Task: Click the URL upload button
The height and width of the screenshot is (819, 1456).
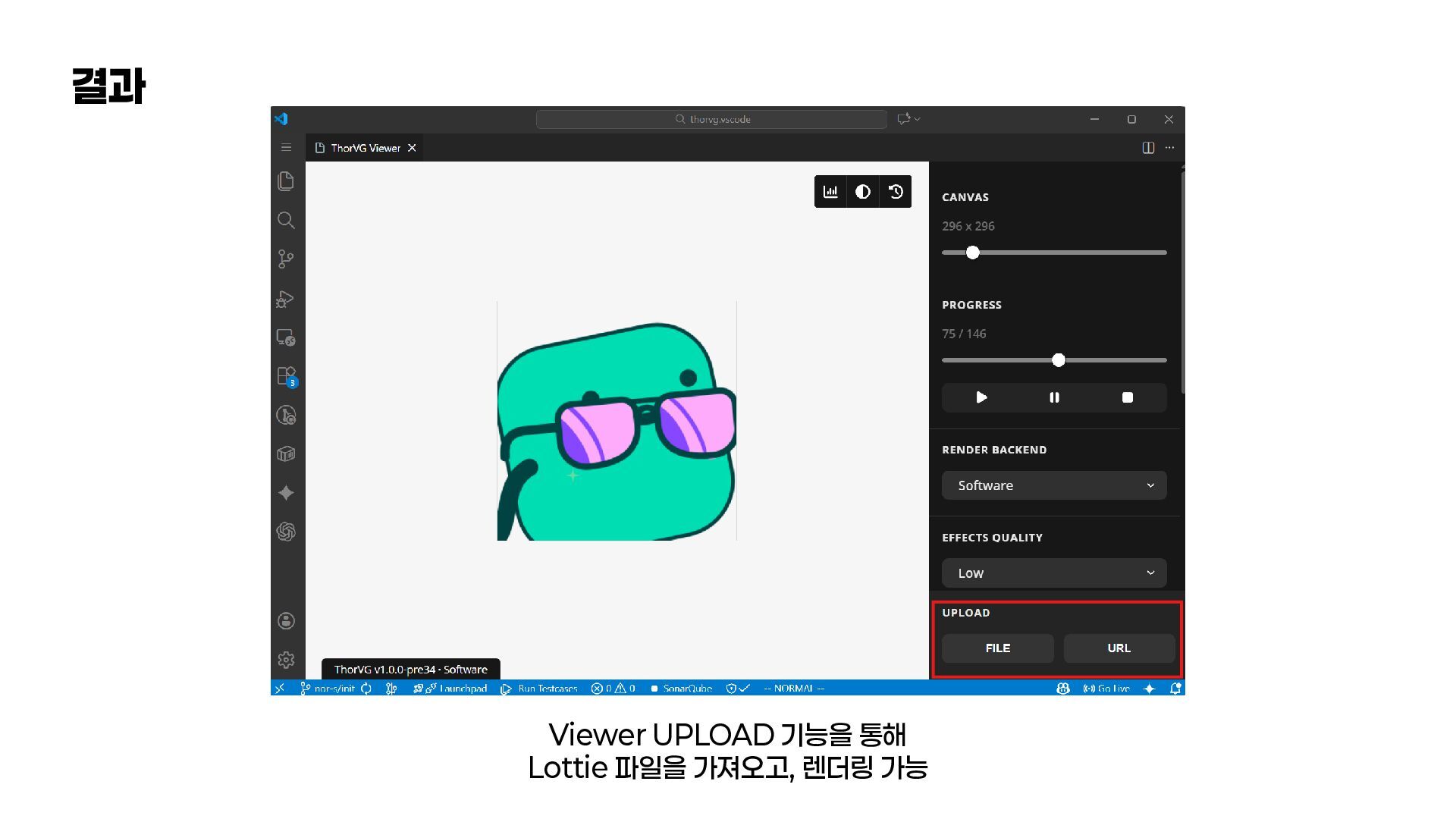Action: coord(1119,648)
